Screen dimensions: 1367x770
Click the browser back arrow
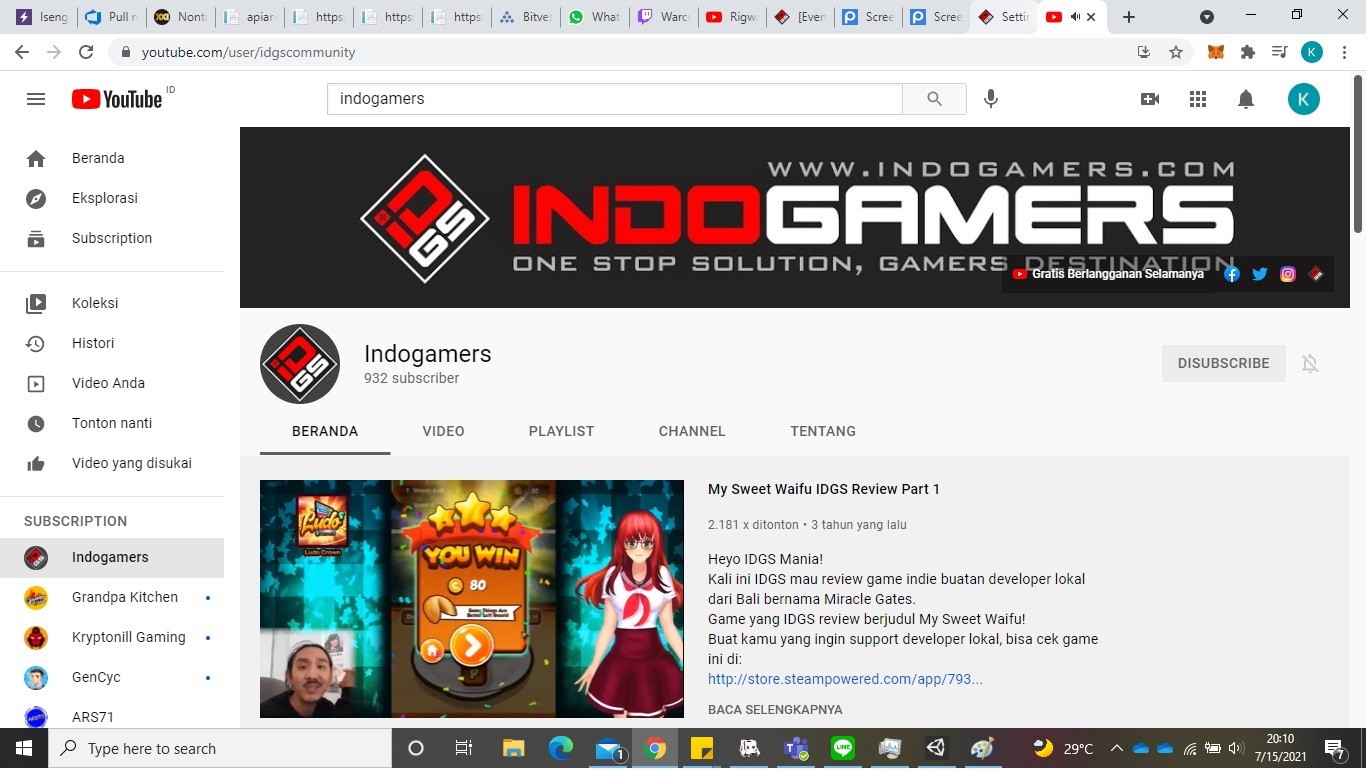click(22, 52)
